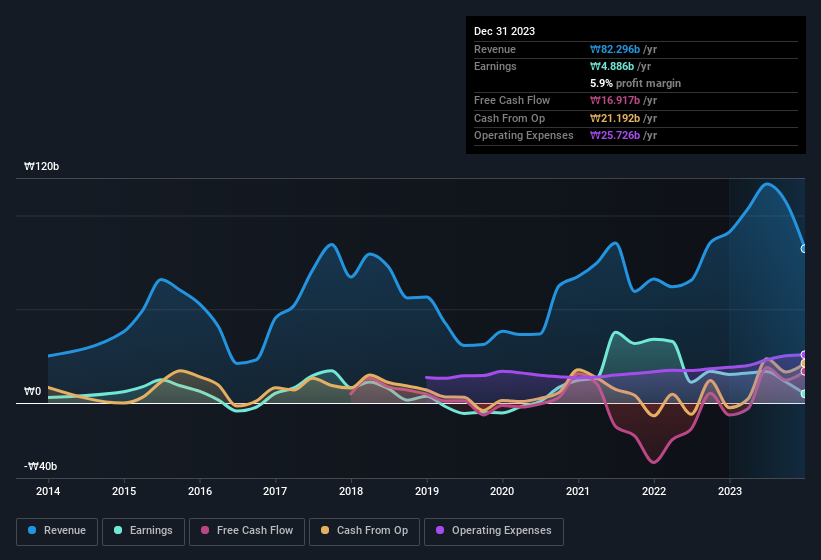Screen dimensions: 821x560
Task: Click the 2021 x-axis label
Action: (578, 491)
